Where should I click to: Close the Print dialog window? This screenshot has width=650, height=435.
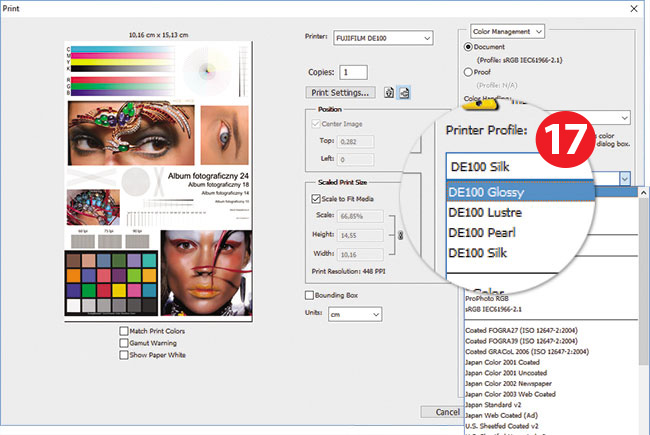634,11
